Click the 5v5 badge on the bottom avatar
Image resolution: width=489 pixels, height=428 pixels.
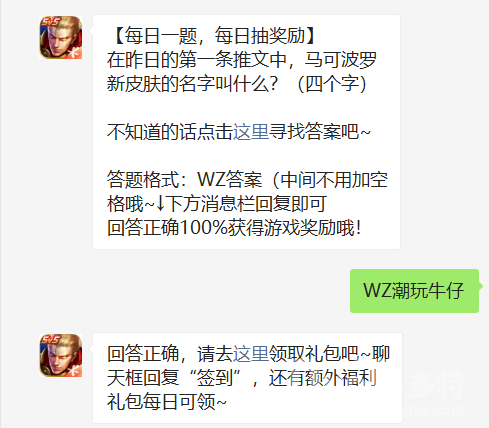(50, 340)
